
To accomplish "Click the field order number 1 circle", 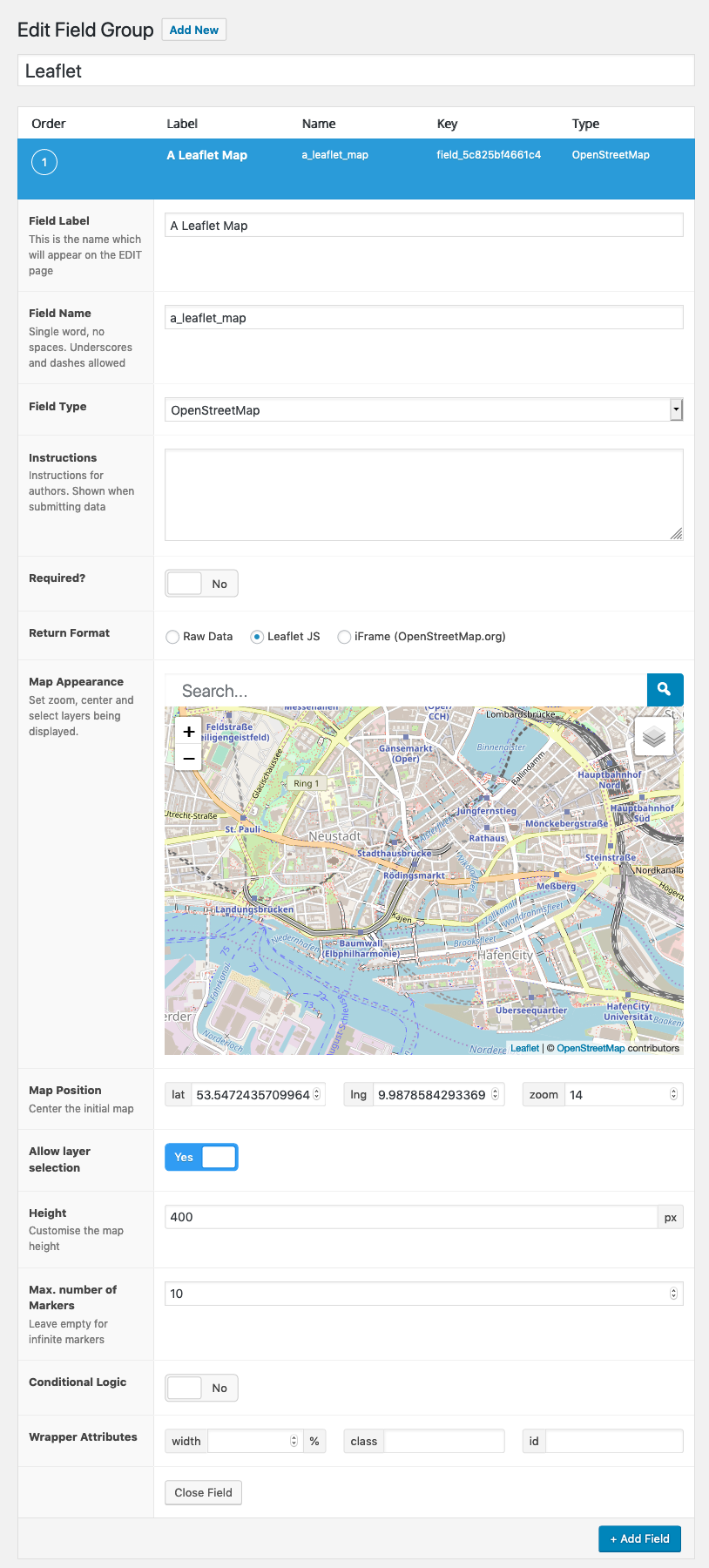I will pyautogui.click(x=44, y=162).
